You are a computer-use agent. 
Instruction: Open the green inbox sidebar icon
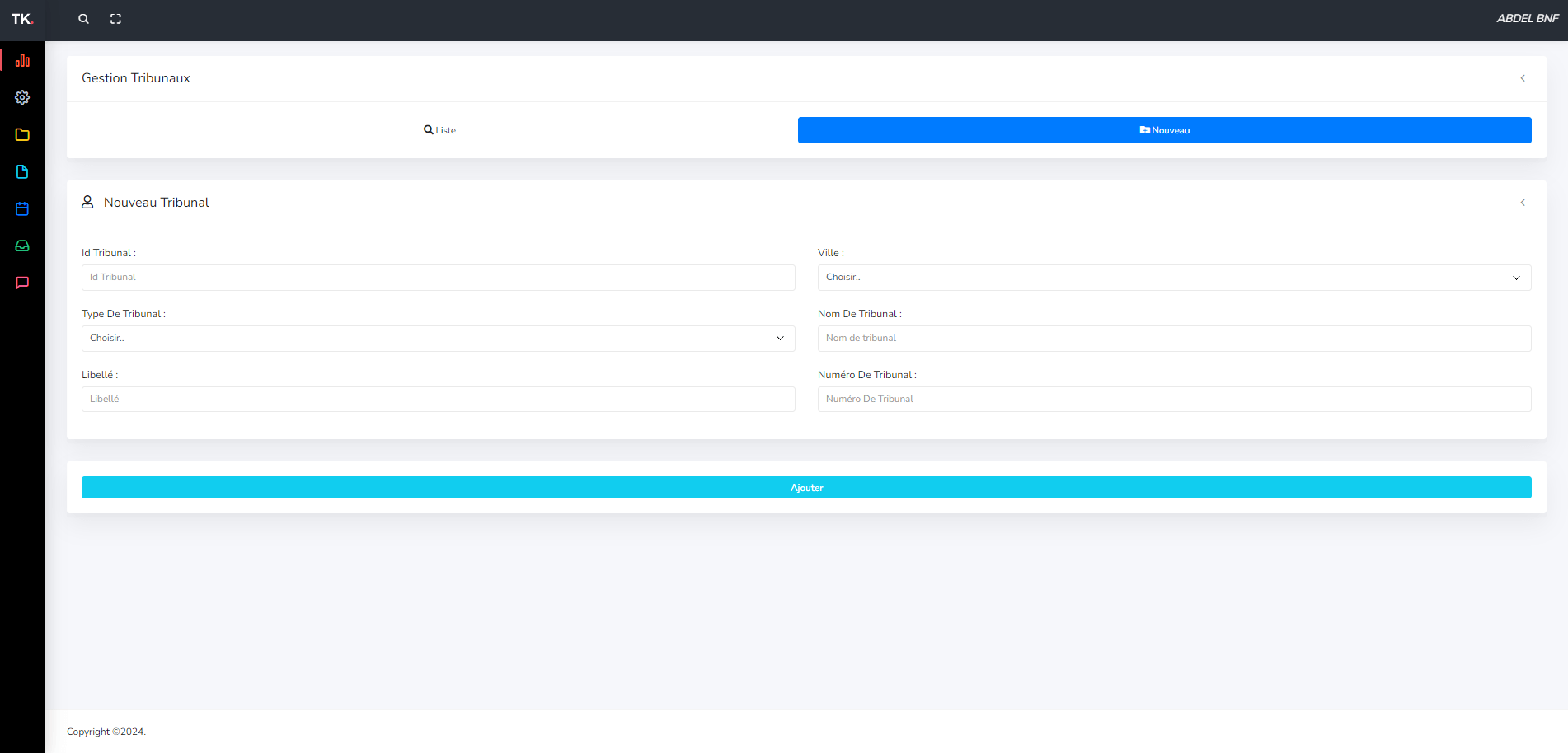[x=22, y=246]
